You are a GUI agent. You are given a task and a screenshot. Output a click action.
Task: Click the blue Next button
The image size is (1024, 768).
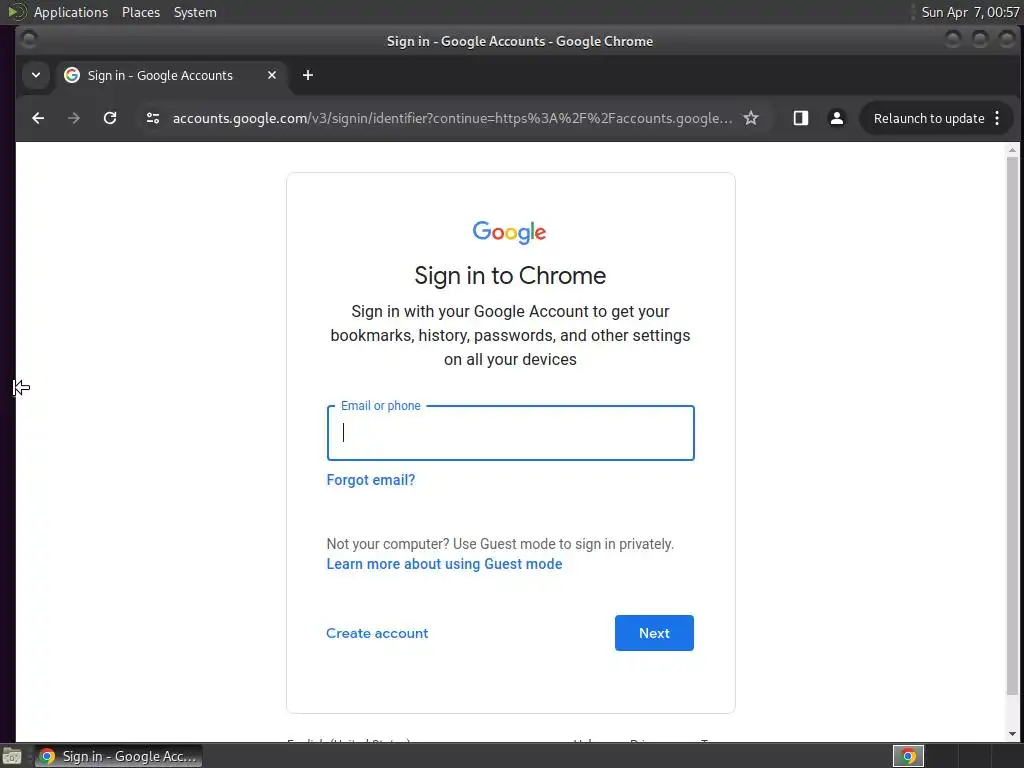point(654,633)
